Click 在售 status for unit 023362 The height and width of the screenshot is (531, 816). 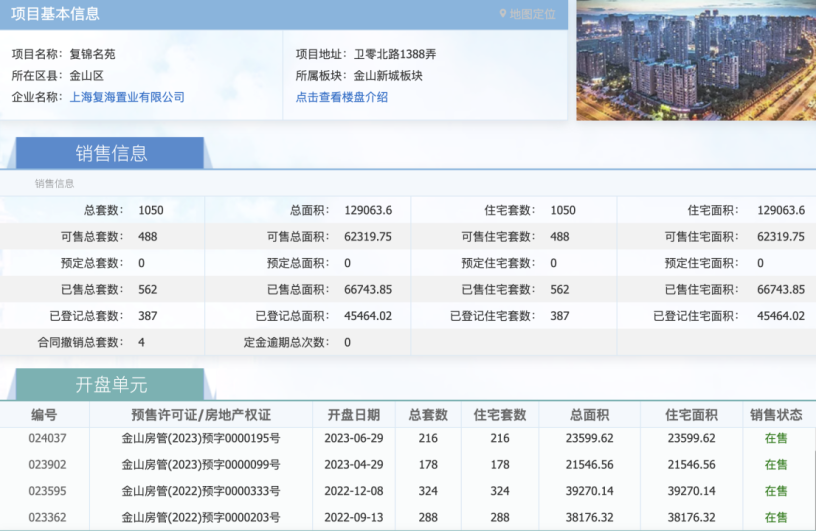pos(776,519)
